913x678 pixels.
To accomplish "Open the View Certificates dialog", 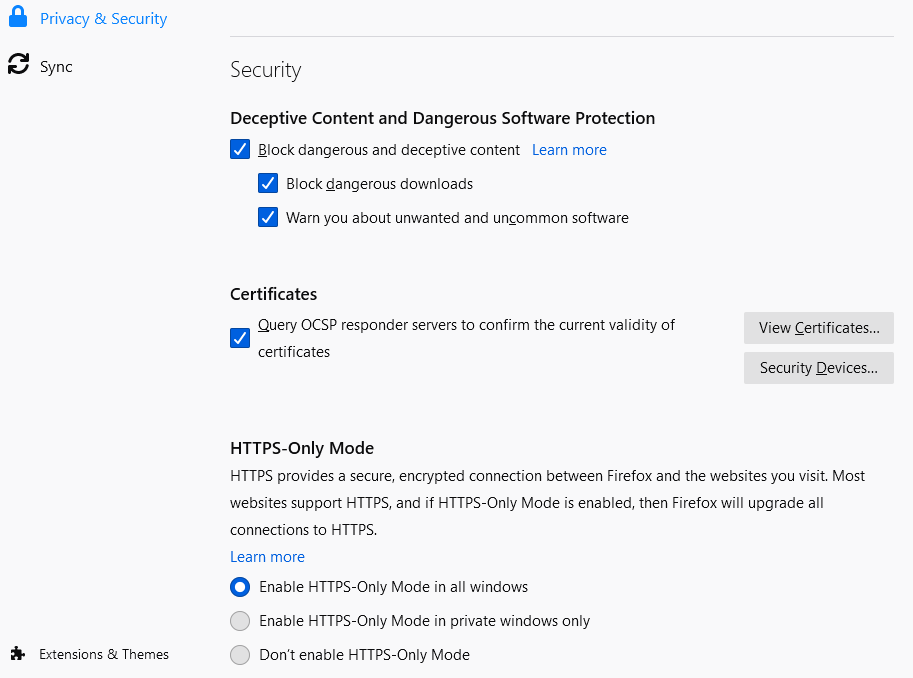I will click(x=818, y=328).
